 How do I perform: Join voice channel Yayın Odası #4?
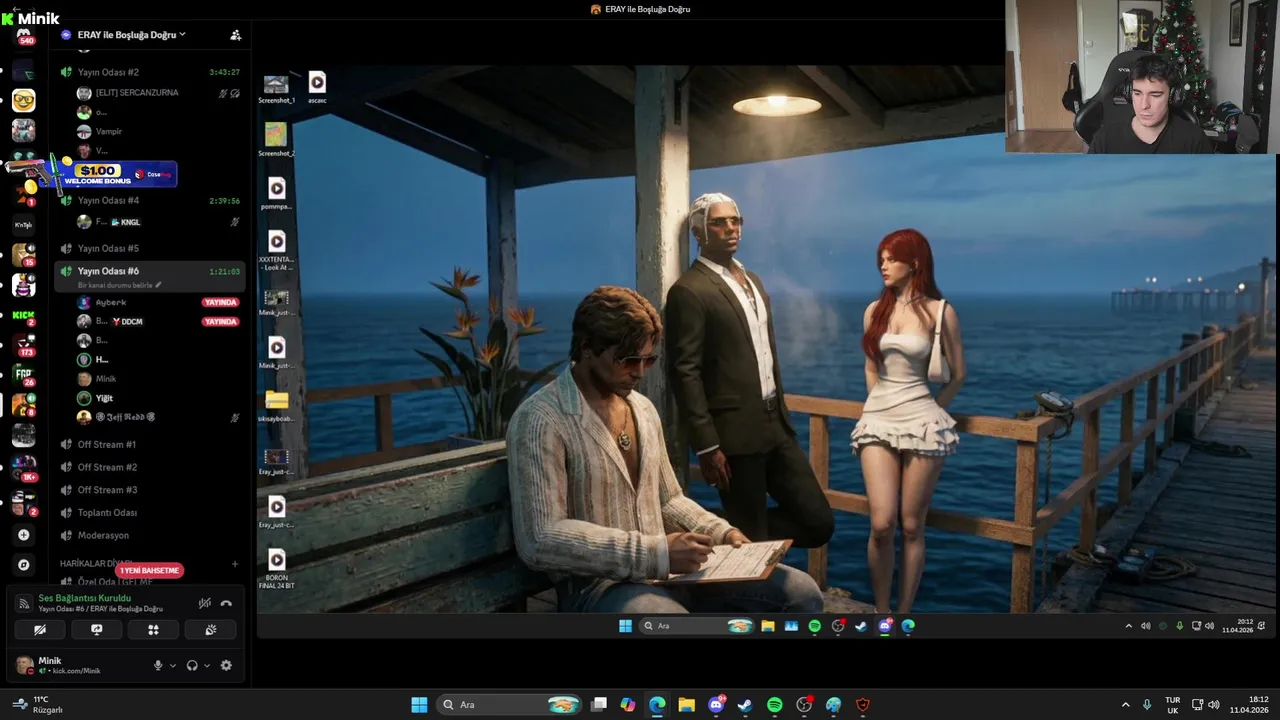pos(150,200)
